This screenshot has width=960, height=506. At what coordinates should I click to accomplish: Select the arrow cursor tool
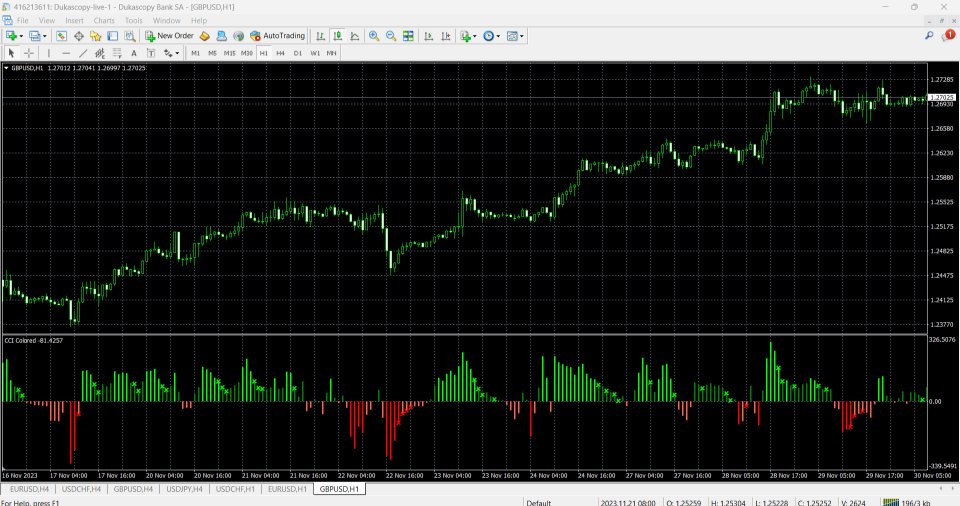11,53
